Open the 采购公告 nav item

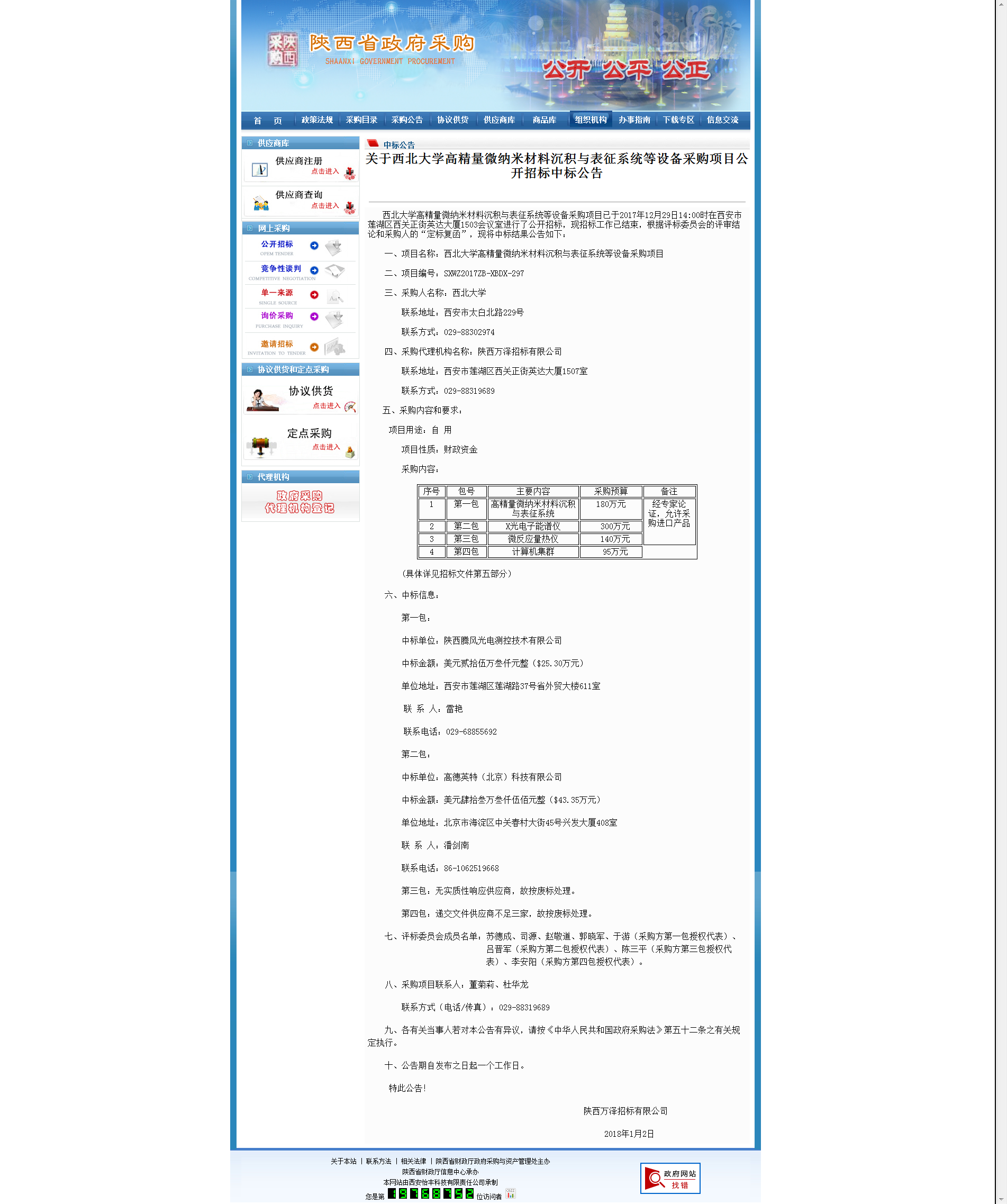point(407,120)
